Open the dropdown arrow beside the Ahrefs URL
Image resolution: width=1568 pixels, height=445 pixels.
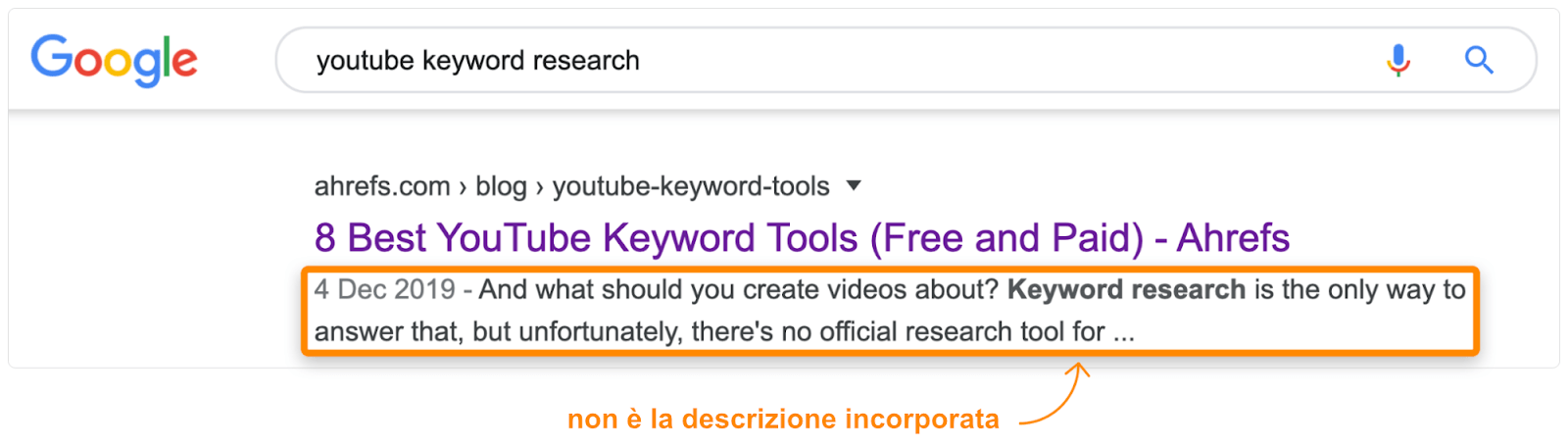pos(854,185)
